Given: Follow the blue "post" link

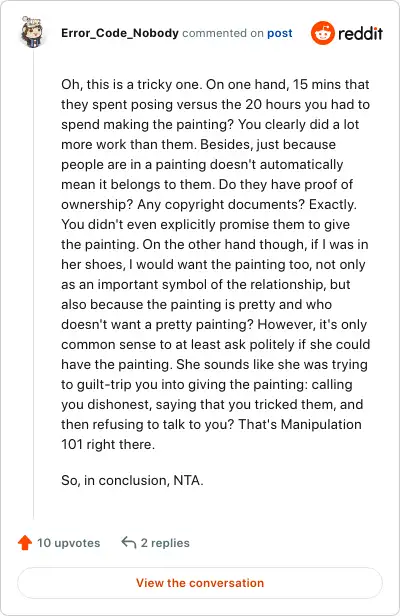Looking at the screenshot, I should 280,33.
